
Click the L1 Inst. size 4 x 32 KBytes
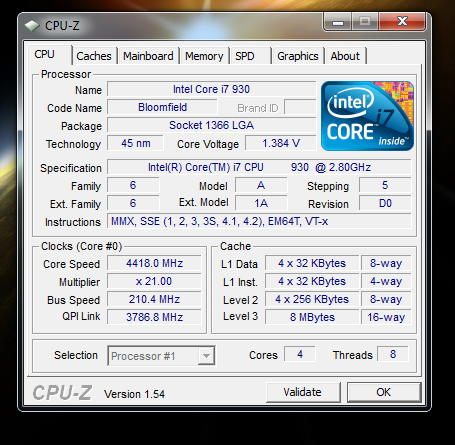tap(312, 281)
